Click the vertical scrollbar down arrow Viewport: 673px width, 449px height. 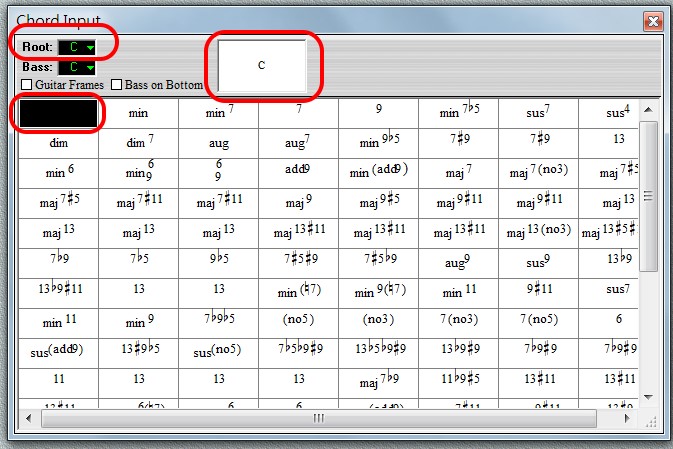coord(648,397)
